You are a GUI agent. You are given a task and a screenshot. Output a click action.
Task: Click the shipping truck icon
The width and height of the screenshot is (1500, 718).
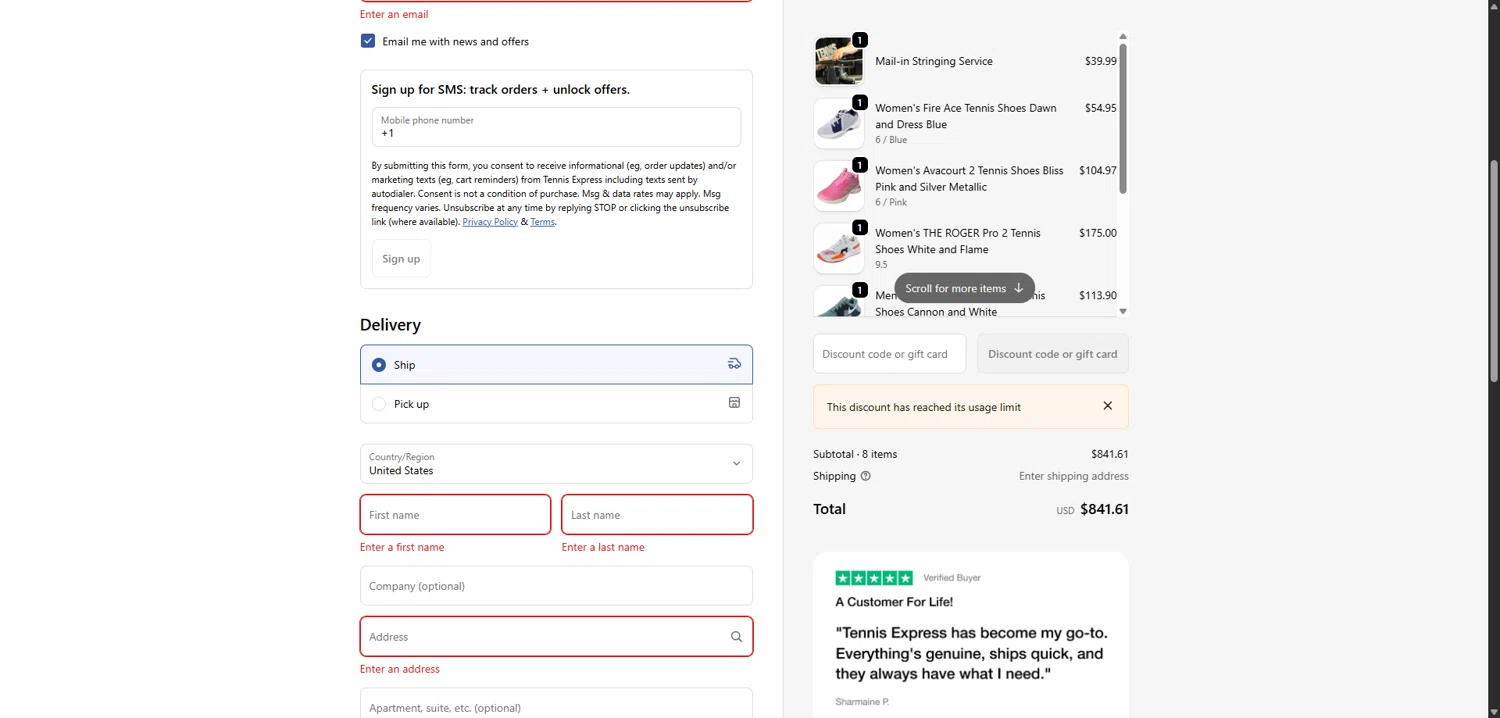tap(734, 364)
